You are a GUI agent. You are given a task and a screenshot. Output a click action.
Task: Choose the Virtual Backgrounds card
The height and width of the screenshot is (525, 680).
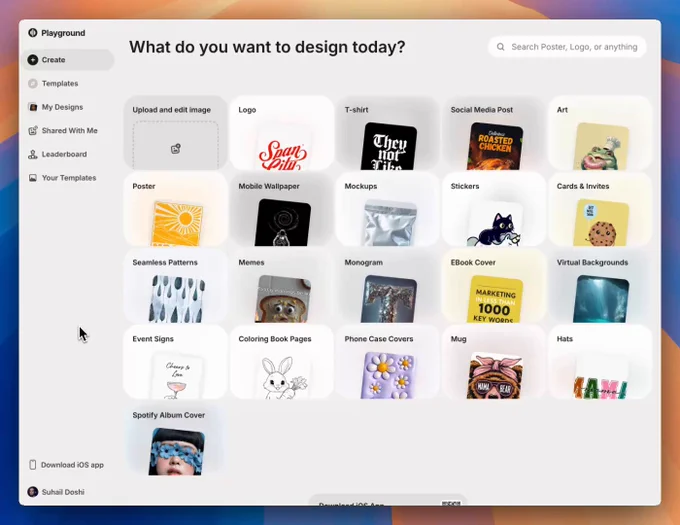click(x=601, y=285)
